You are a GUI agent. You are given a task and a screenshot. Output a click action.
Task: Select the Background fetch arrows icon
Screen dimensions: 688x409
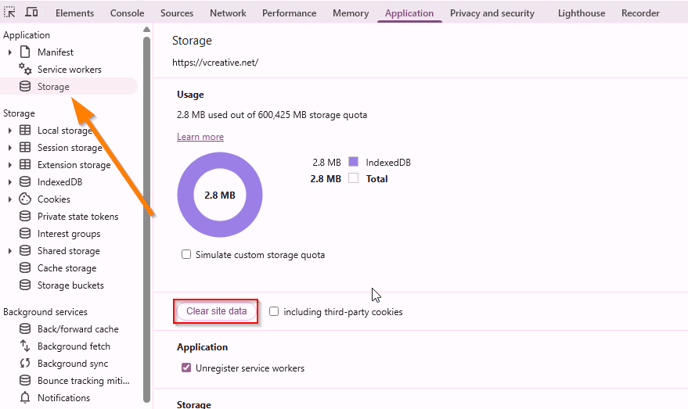[25, 346]
